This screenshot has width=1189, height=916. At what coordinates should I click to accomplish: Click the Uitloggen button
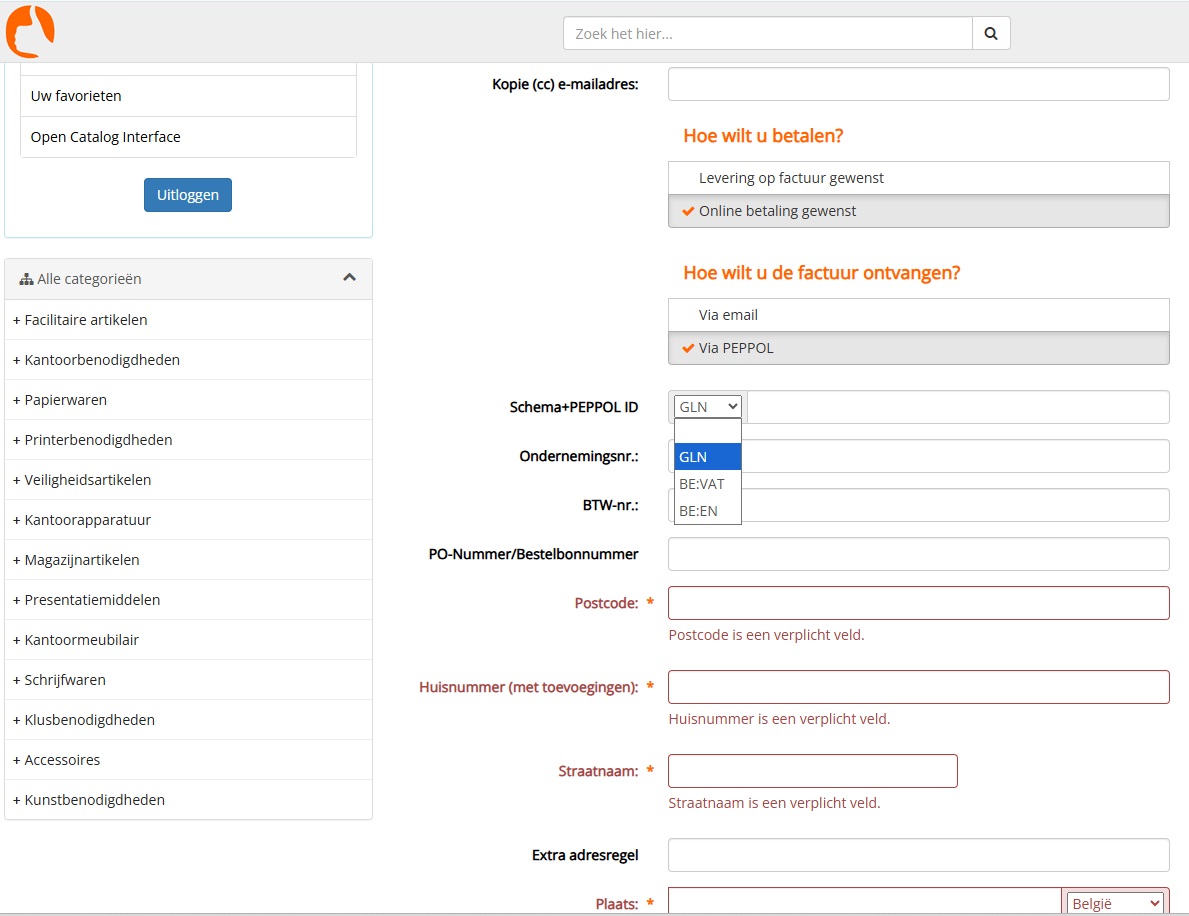188,195
